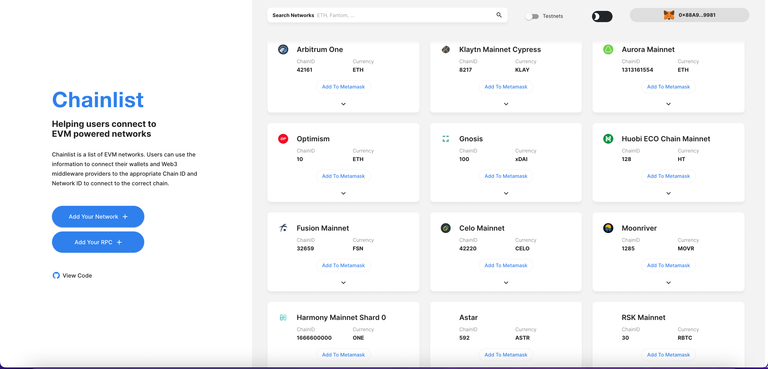
Task: Click the Fusion Mainnet logo
Action: click(283, 228)
